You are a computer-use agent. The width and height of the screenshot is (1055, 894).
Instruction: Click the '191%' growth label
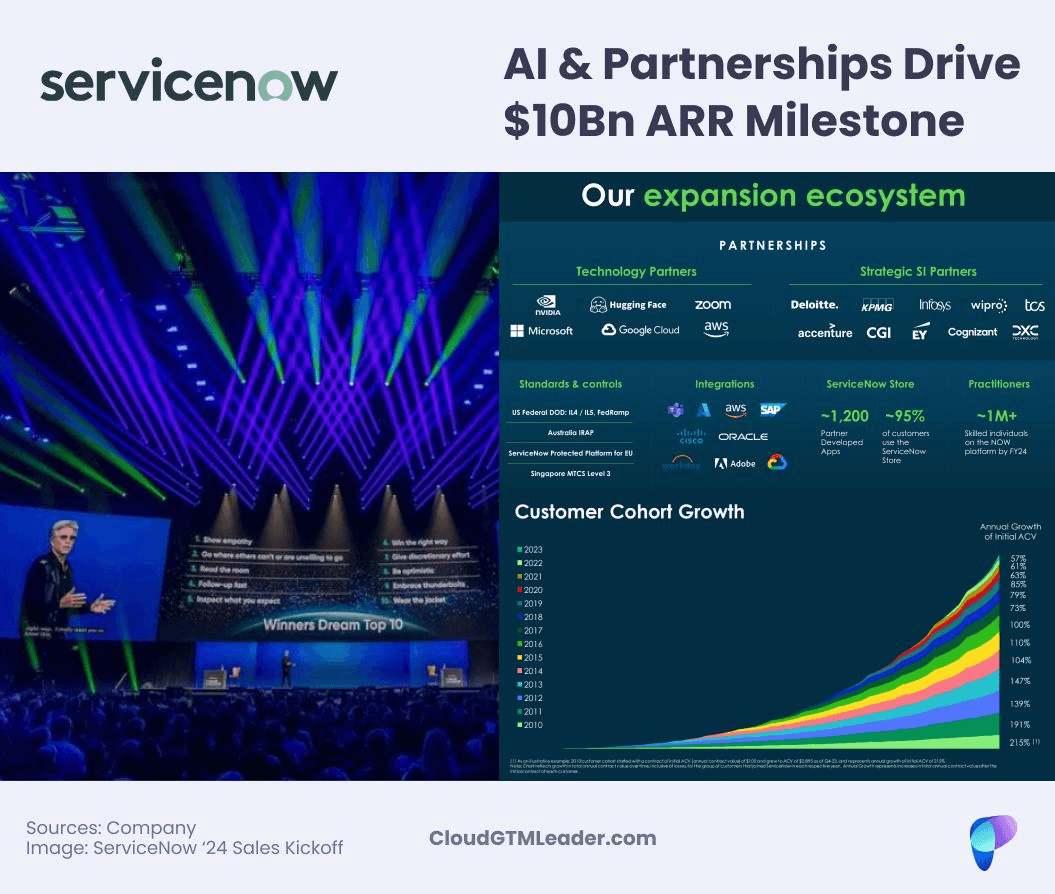click(1020, 724)
